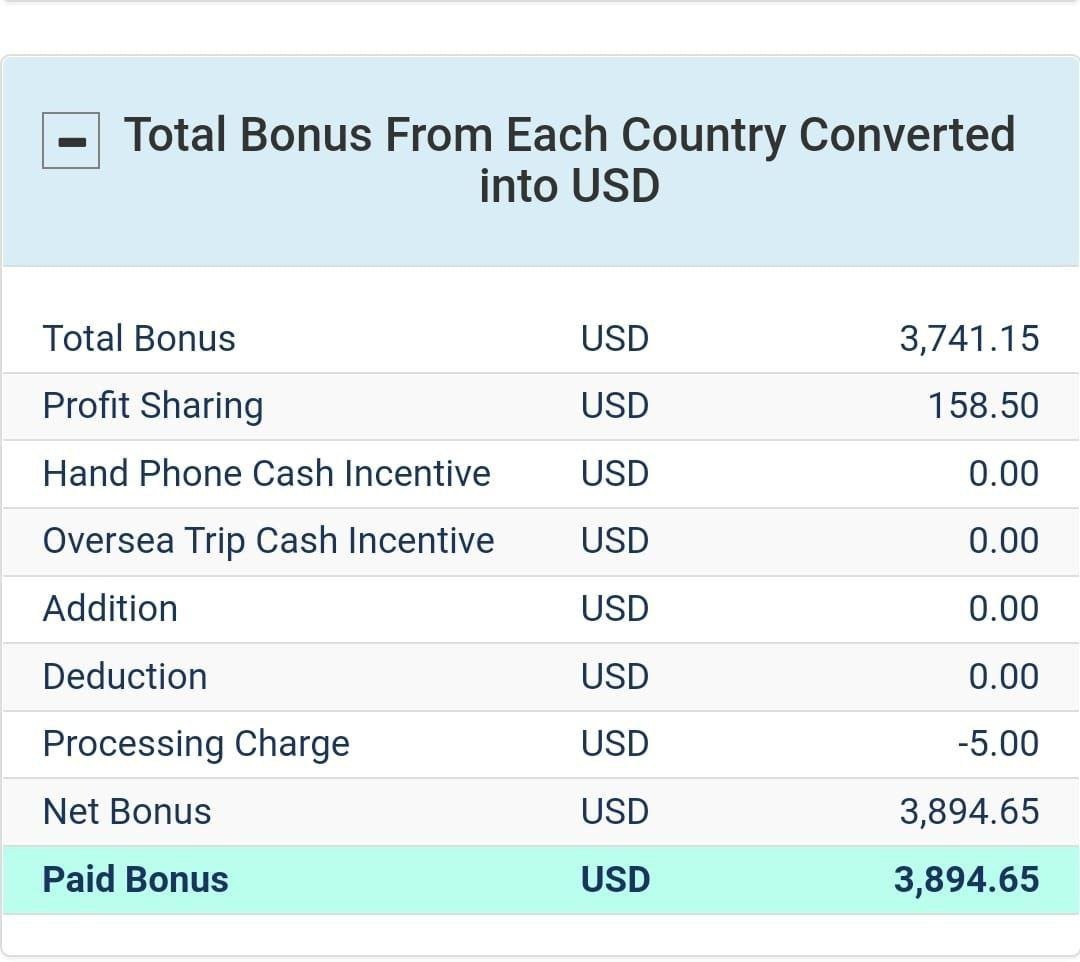
Task: Select the Profit Sharing row label
Action: [153, 406]
